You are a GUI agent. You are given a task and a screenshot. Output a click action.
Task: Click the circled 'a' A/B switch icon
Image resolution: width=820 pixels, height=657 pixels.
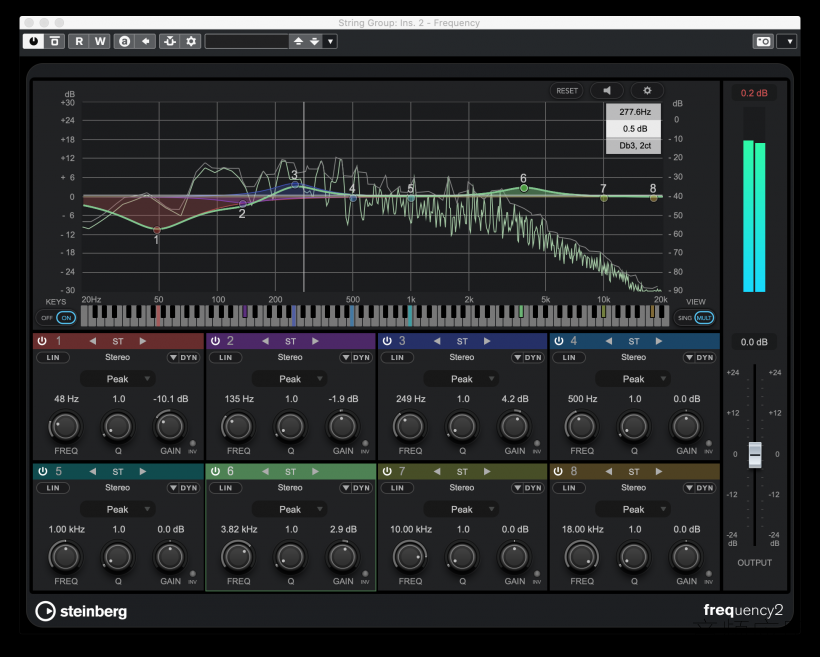(x=124, y=41)
